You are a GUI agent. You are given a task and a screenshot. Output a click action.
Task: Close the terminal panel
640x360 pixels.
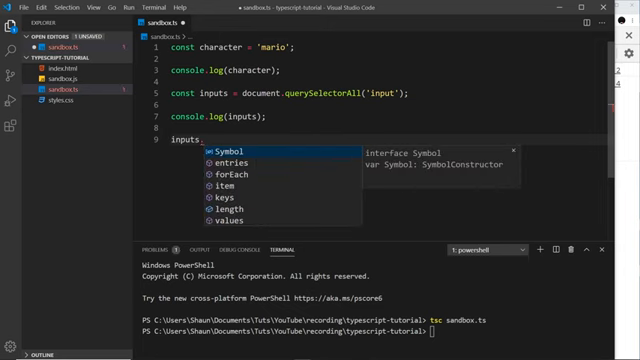[602, 249]
